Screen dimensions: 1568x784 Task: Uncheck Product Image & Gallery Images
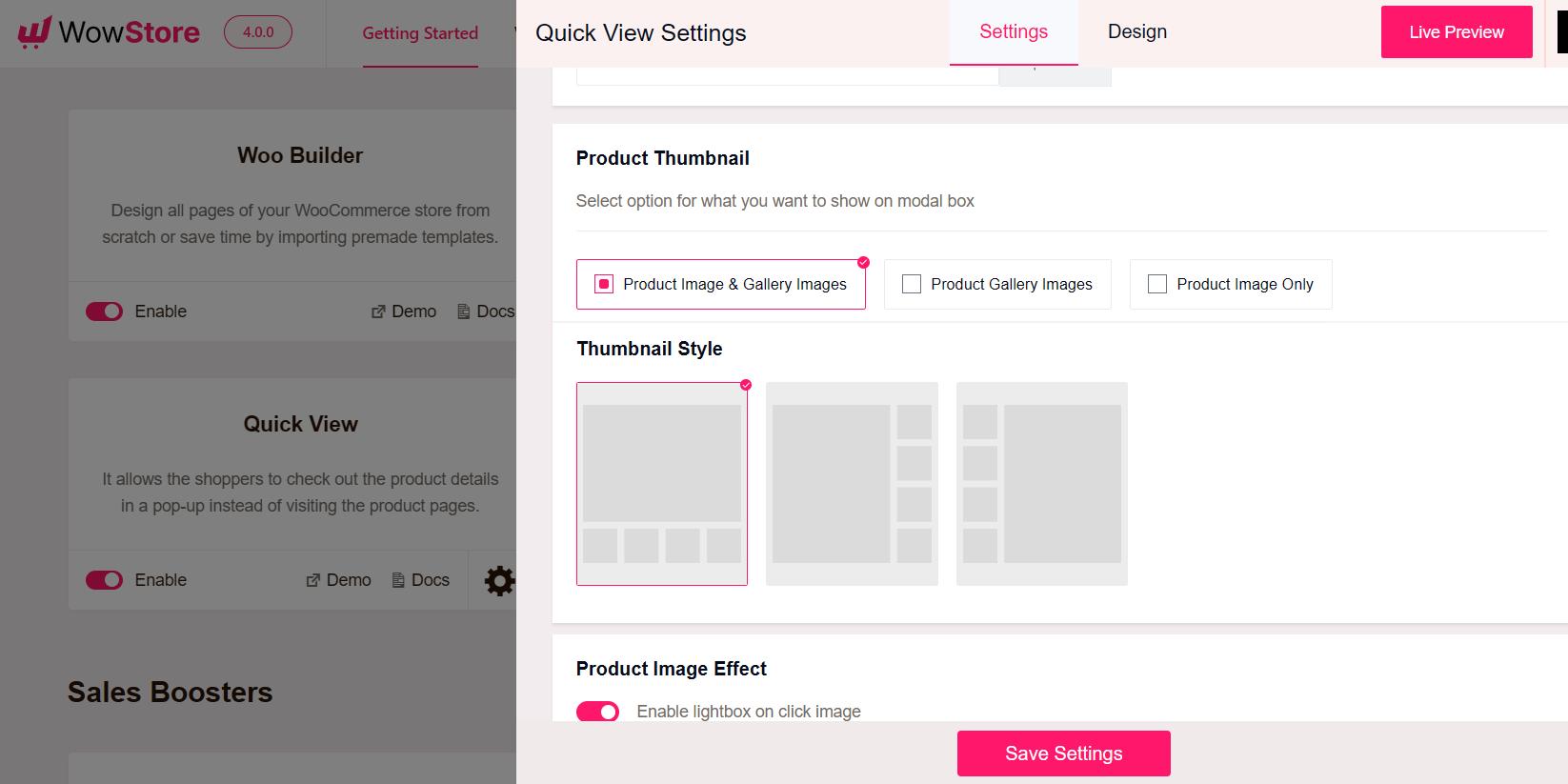tap(604, 283)
